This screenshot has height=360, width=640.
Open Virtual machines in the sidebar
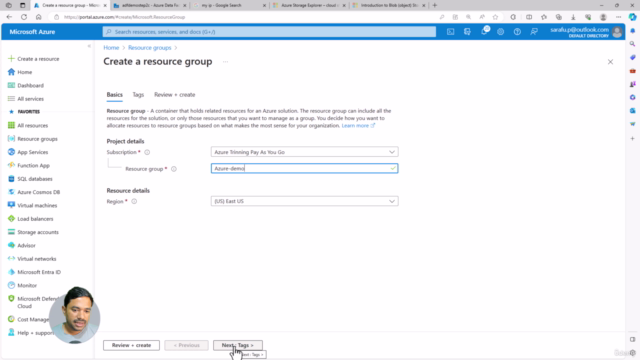(37, 205)
